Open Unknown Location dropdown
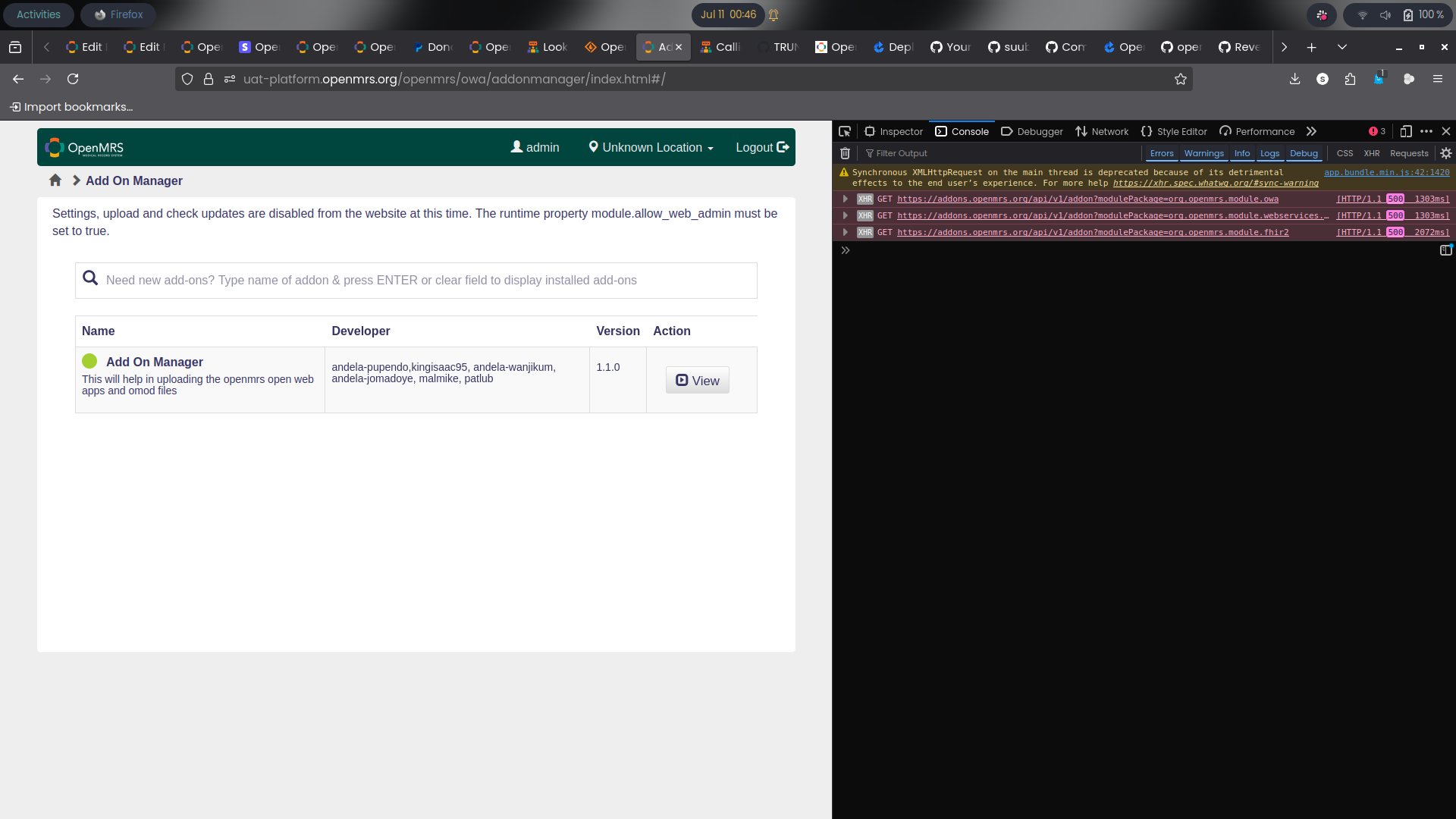 pyautogui.click(x=651, y=147)
